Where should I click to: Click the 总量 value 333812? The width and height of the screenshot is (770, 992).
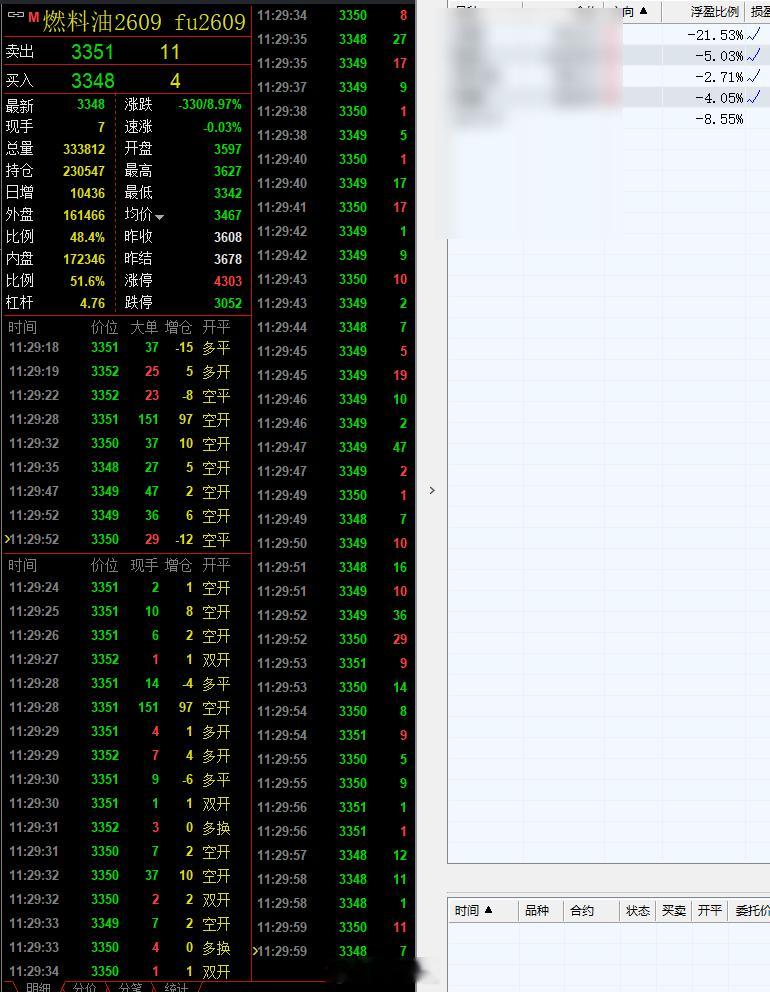pyautogui.click(x=84, y=149)
